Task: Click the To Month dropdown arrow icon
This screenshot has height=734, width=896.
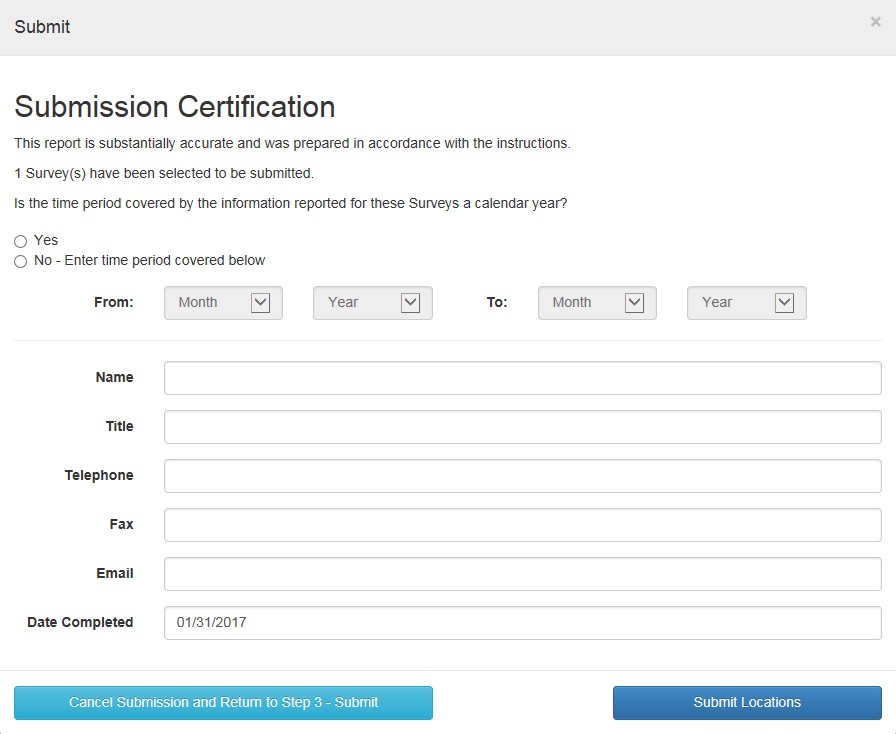Action: tap(634, 303)
